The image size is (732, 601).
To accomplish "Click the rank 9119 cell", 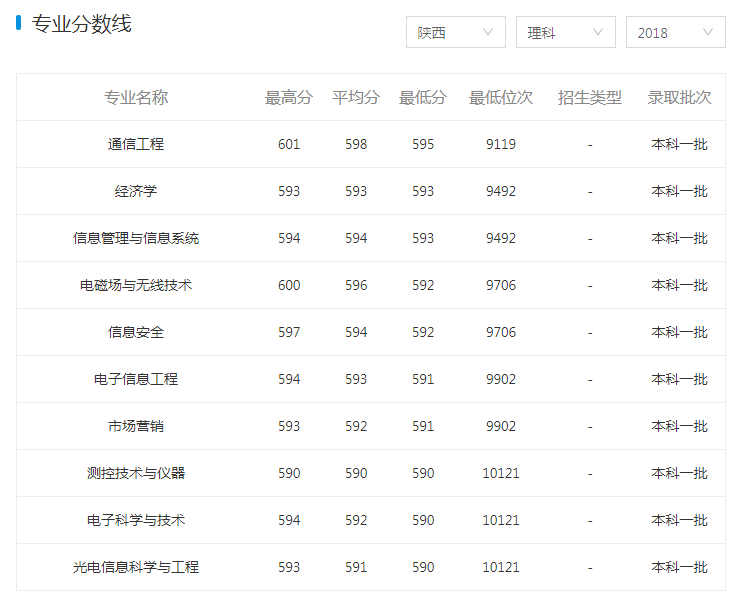I will pyautogui.click(x=501, y=144).
